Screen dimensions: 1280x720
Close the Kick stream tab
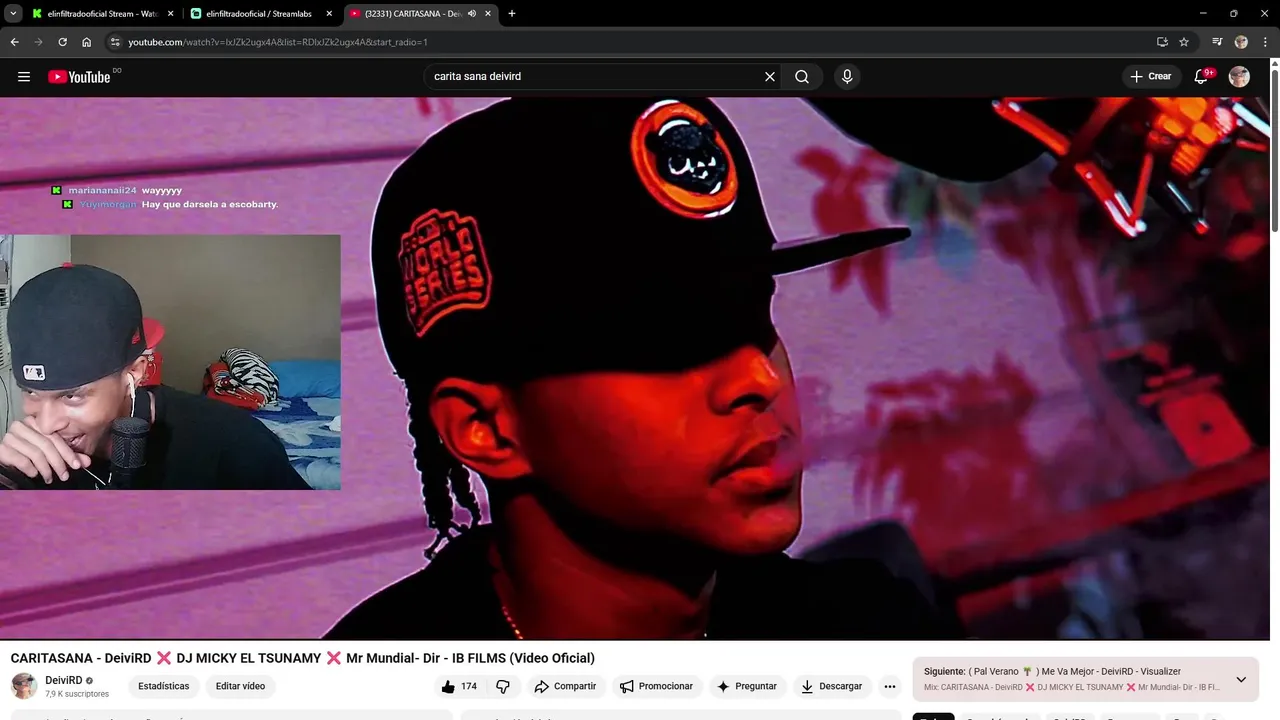[x=170, y=14]
